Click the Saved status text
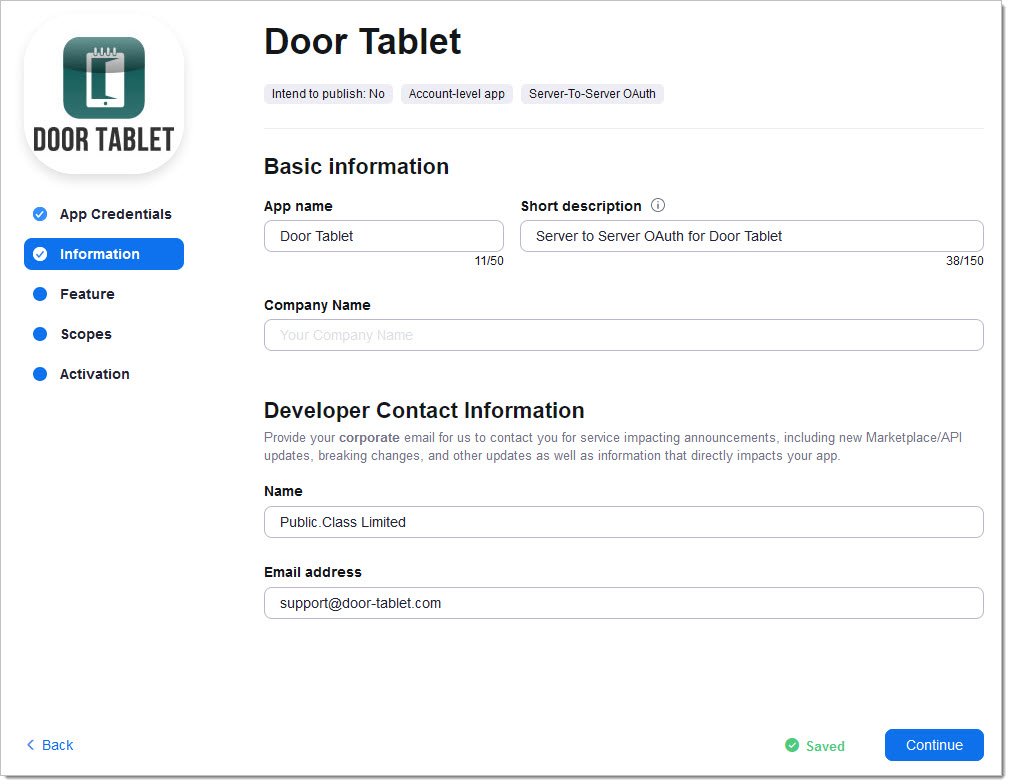The image size is (1010, 784). coord(825,746)
